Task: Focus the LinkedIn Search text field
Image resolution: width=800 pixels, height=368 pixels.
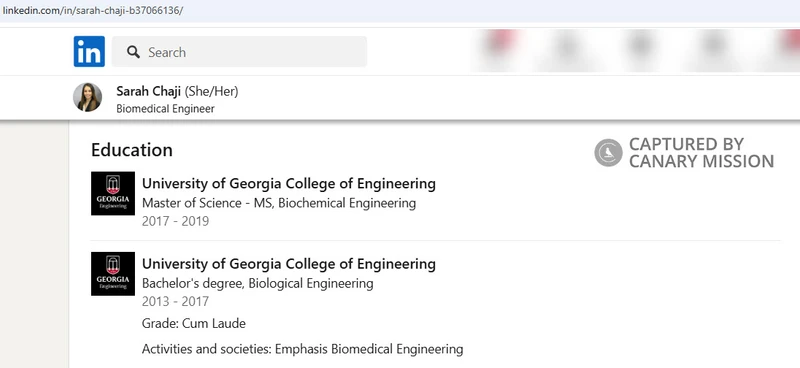Action: [239, 52]
